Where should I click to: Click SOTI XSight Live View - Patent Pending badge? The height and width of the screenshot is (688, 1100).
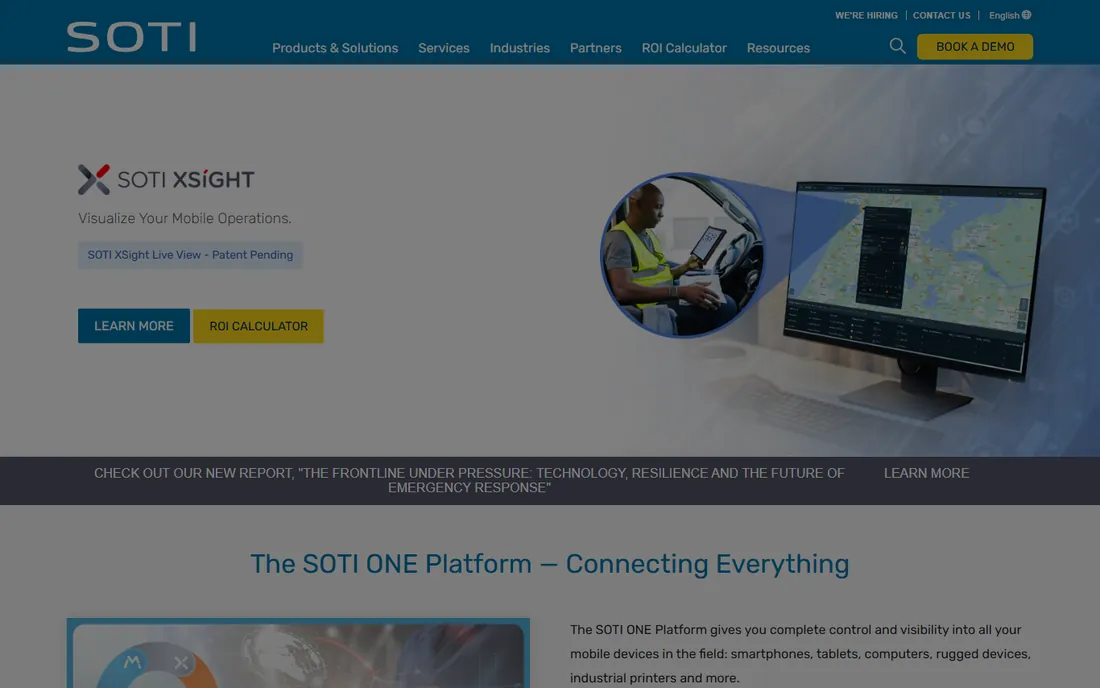[190, 255]
